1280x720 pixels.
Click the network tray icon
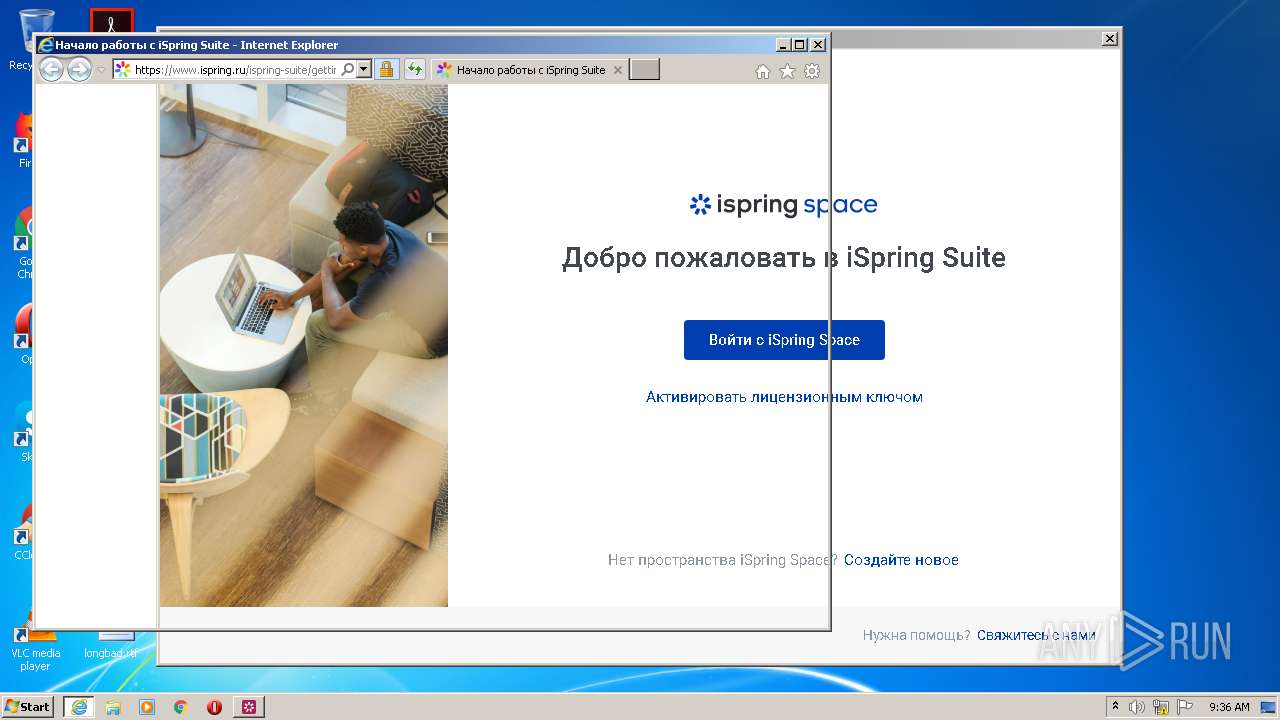click(x=1161, y=707)
